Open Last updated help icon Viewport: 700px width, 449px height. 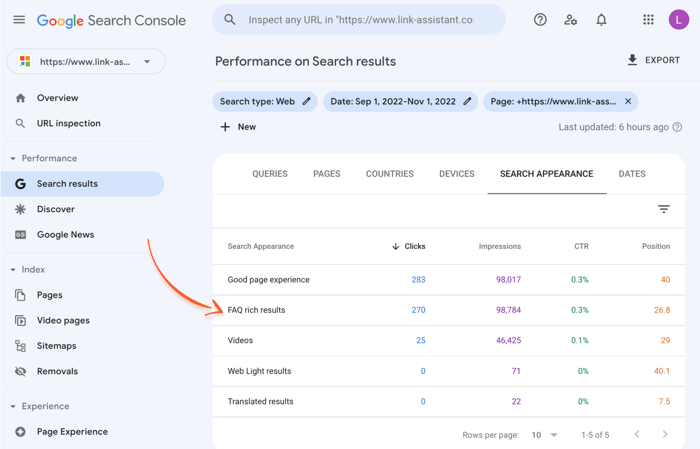(x=677, y=127)
